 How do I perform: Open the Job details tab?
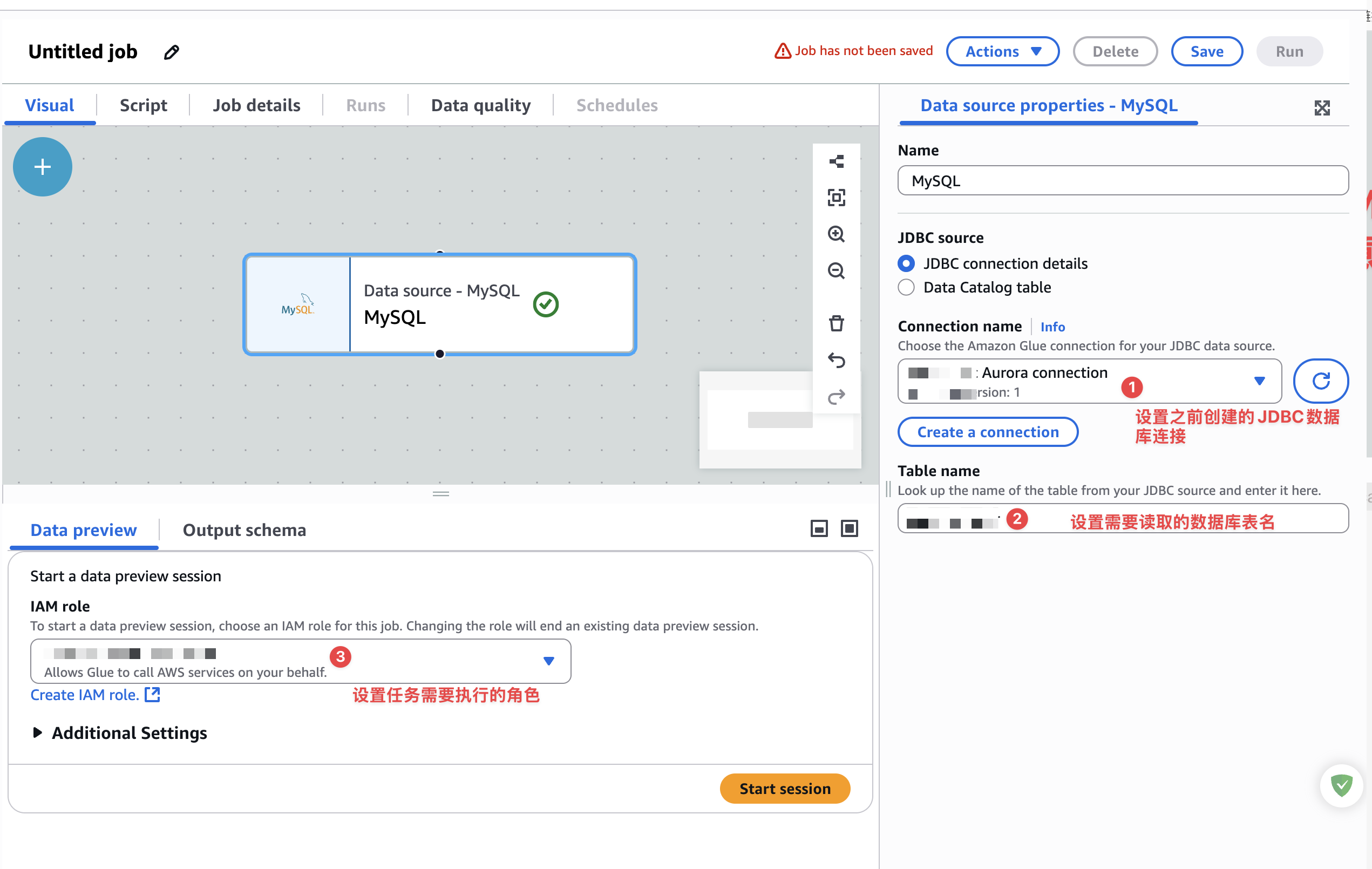pos(256,105)
